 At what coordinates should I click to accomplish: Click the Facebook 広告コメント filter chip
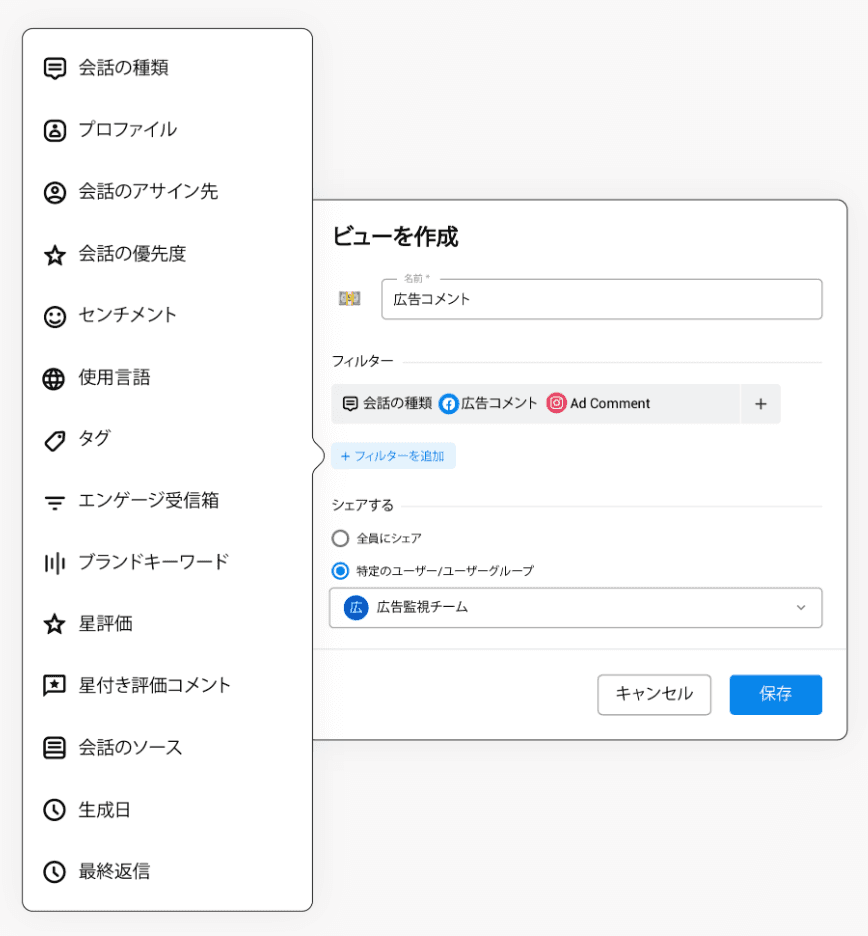[488, 404]
